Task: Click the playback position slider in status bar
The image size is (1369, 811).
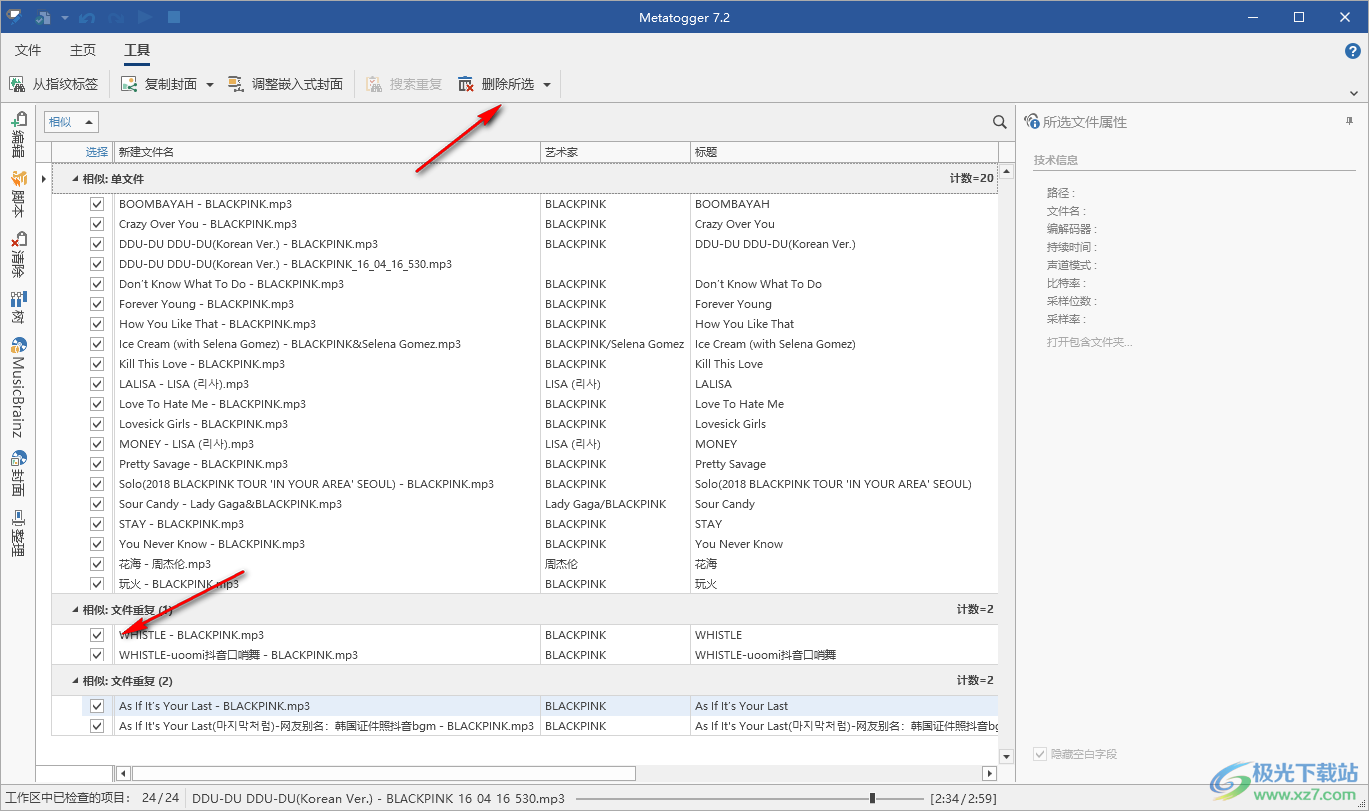Action: [873, 798]
